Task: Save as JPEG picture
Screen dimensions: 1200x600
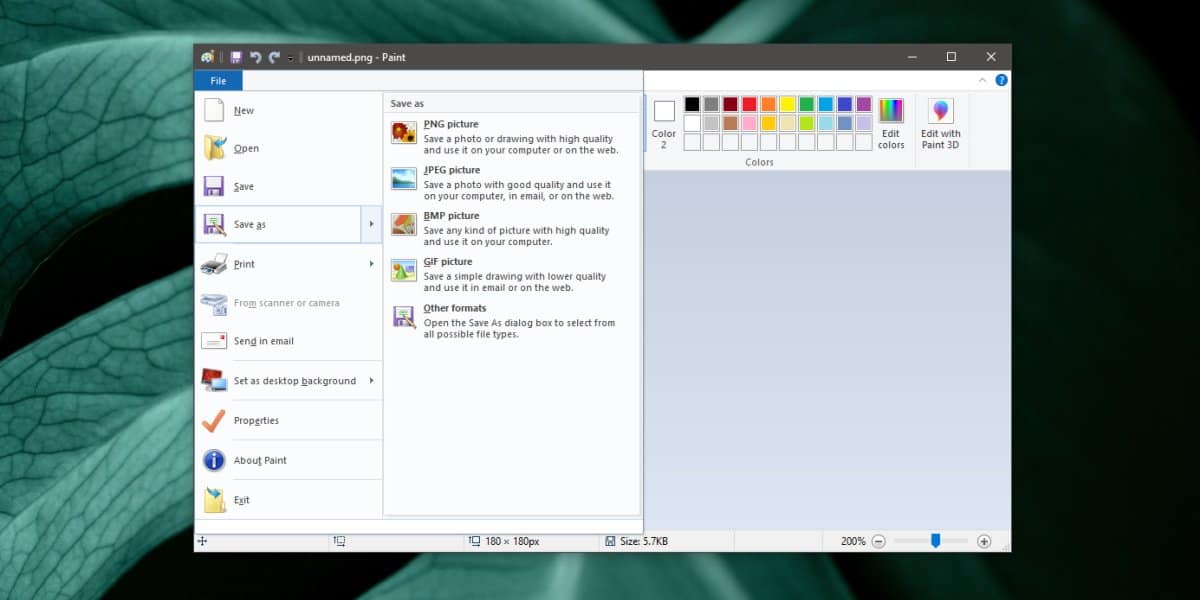Action: [512, 182]
